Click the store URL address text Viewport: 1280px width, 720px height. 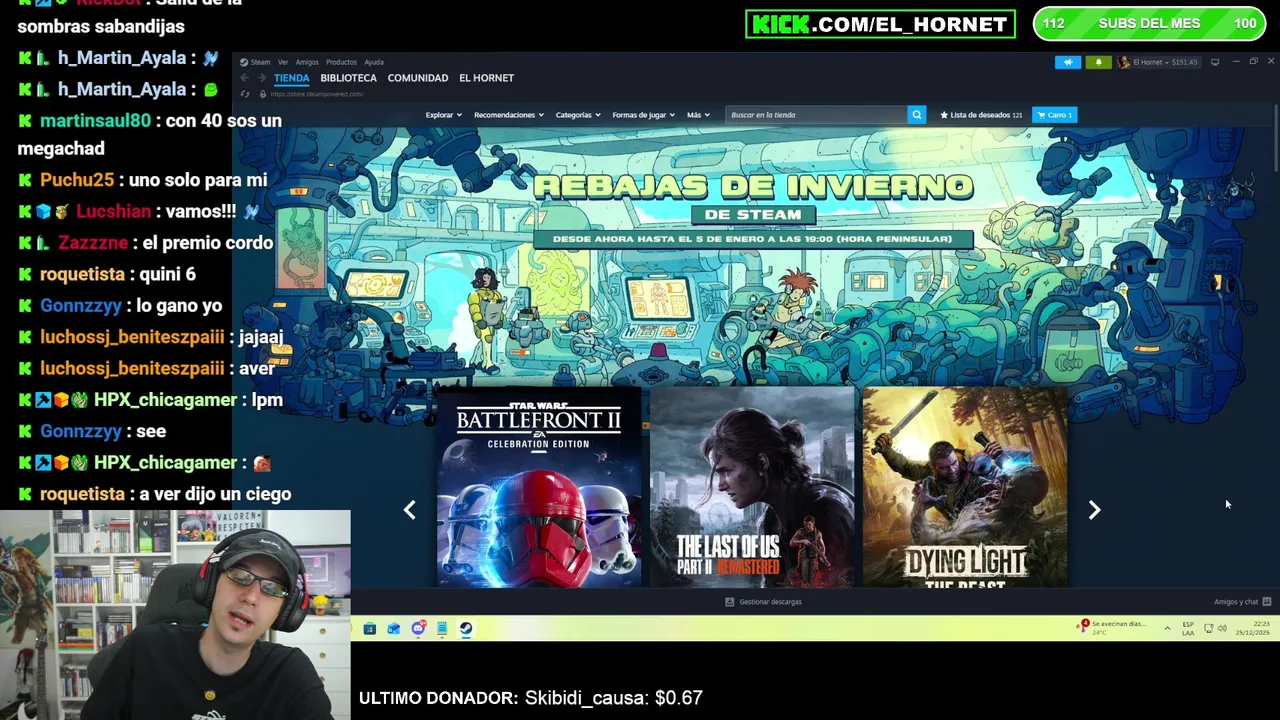click(316, 94)
